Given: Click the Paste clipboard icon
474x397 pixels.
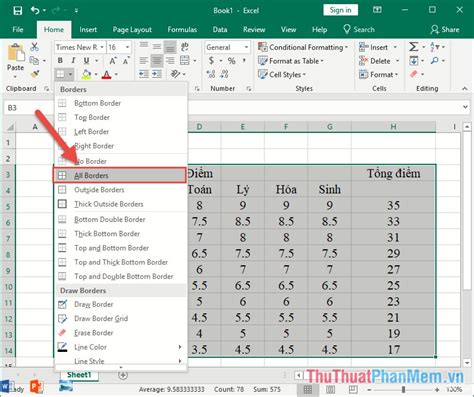Looking at the screenshot, I should 16,53.
